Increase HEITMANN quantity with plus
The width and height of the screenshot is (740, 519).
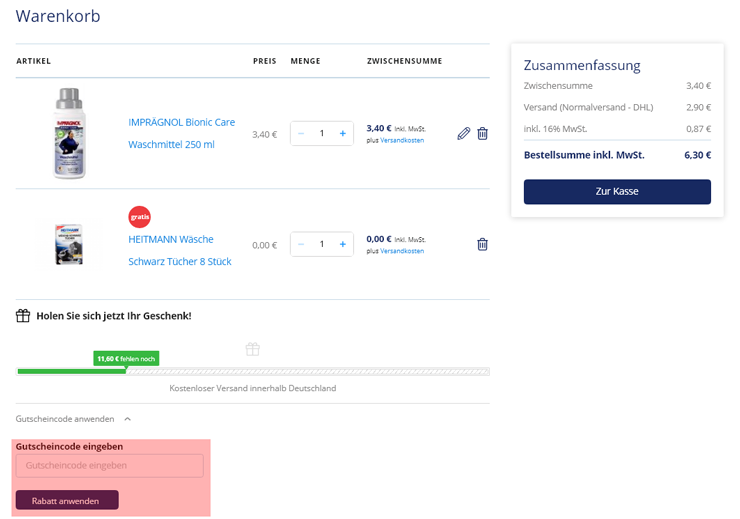343,244
